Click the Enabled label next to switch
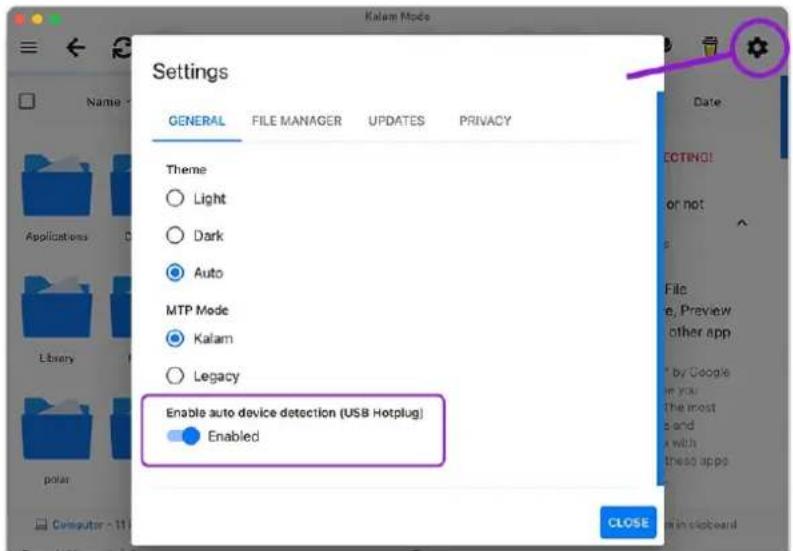Viewport: 793px width, 551px height. click(x=234, y=436)
